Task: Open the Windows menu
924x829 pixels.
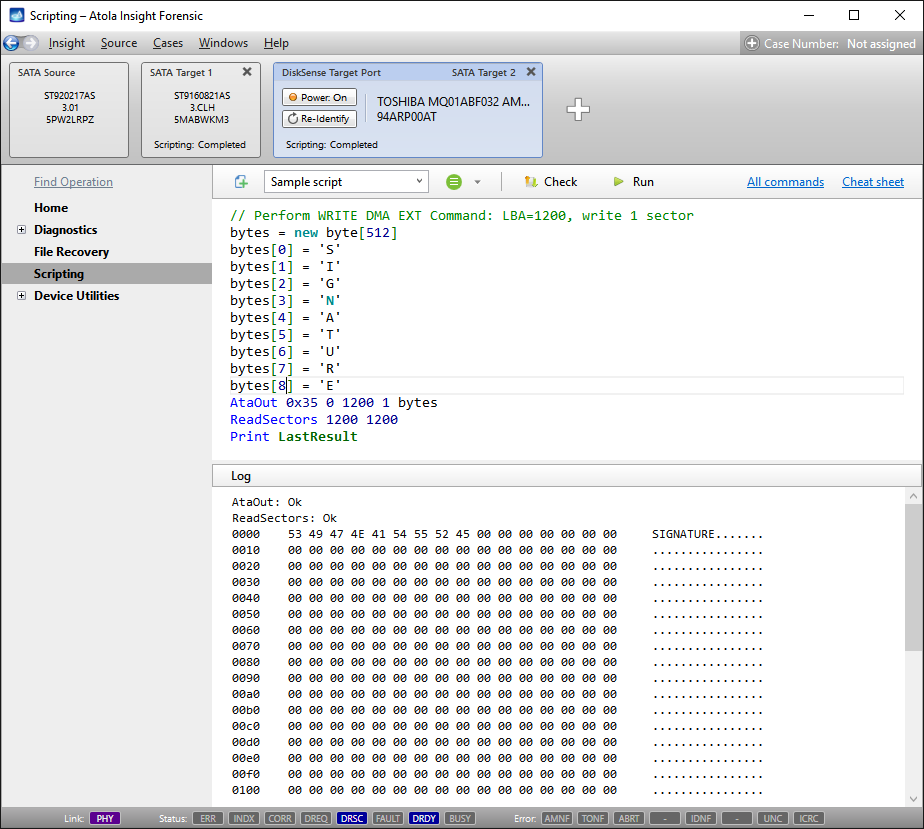Action: click(223, 43)
